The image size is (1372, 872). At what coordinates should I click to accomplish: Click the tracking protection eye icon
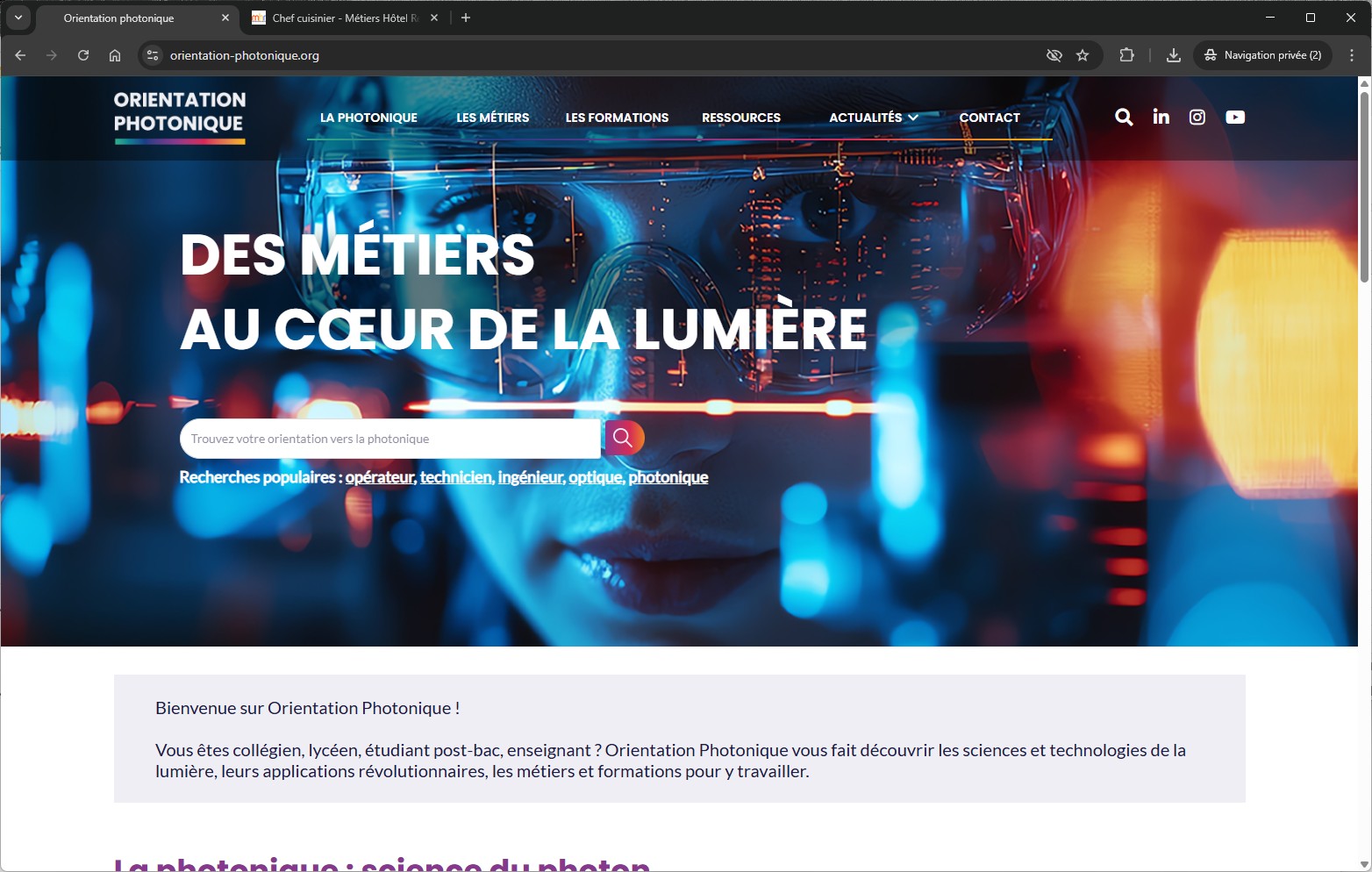coord(1054,55)
